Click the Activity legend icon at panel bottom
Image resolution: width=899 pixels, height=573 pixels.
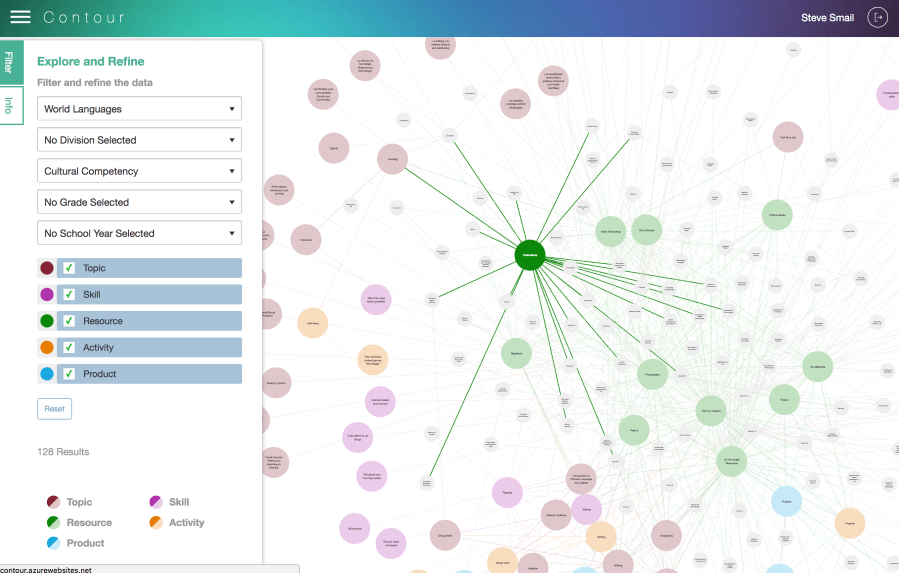[156, 523]
